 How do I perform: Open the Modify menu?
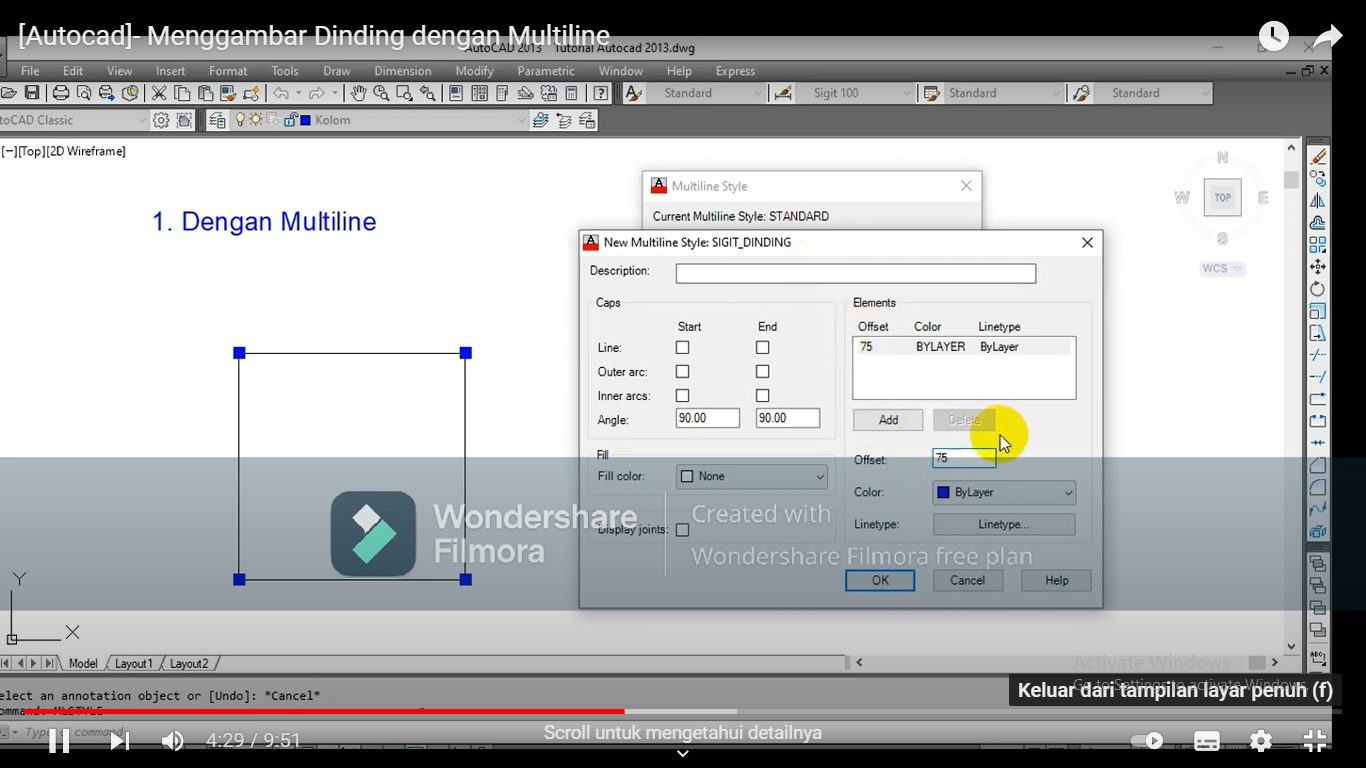(474, 71)
